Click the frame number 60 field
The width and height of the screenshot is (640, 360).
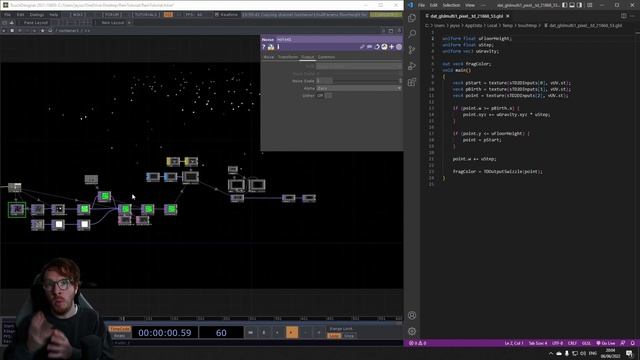pos(221,333)
